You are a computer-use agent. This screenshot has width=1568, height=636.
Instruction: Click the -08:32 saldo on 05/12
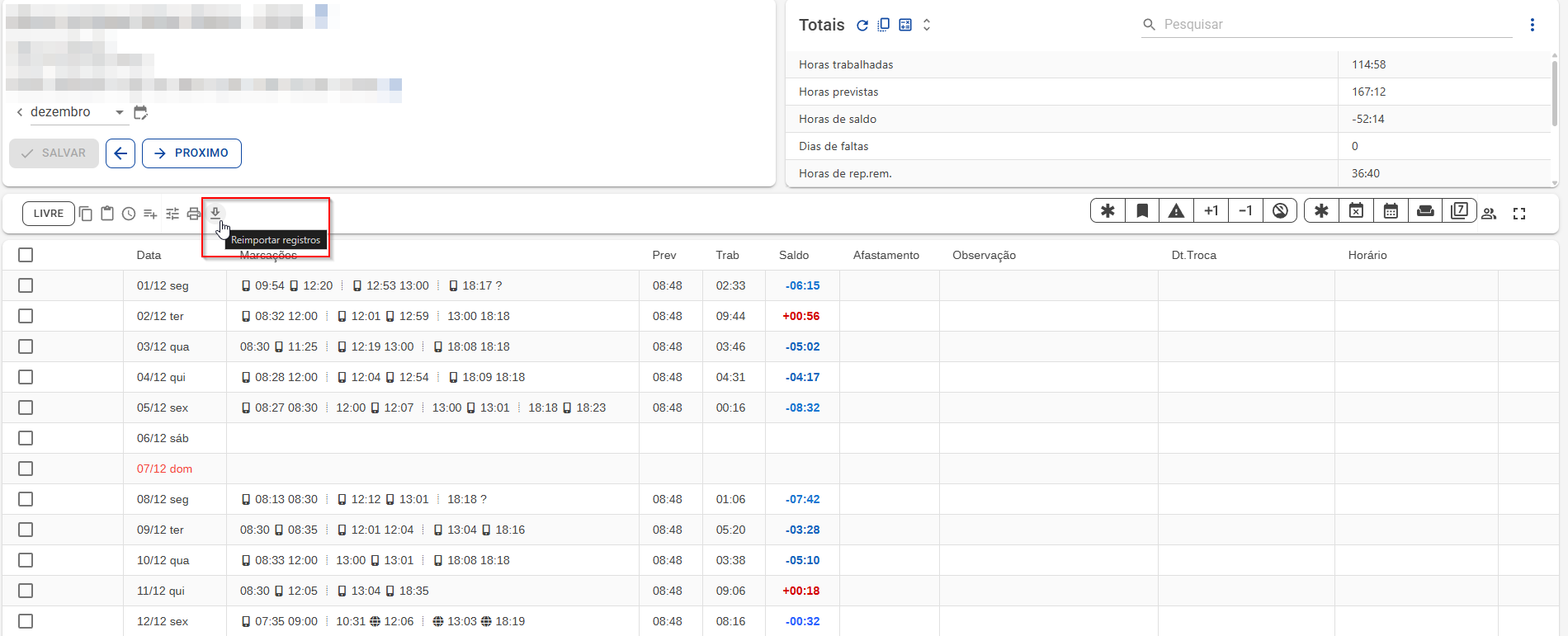[803, 408]
